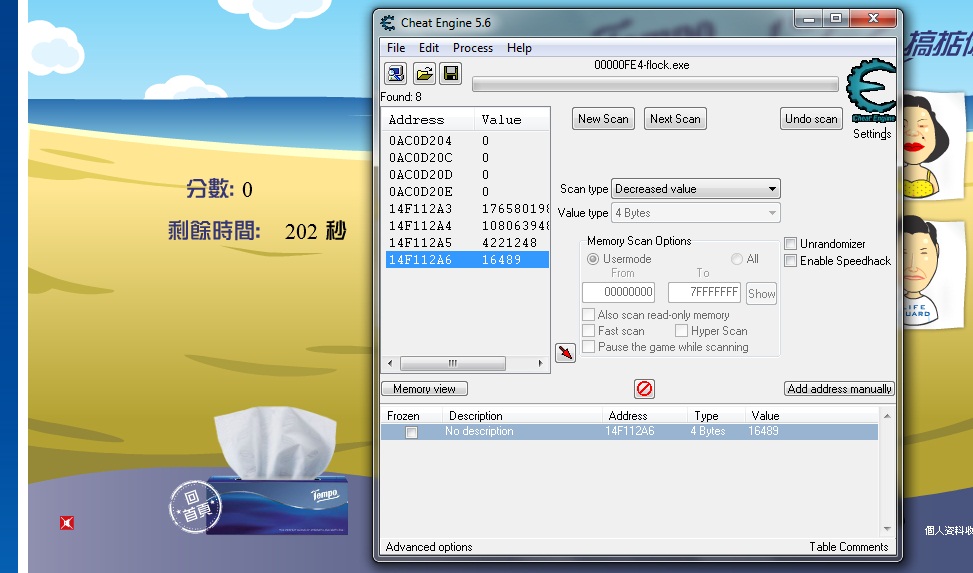Toggle the Hyper Scan checkbox

click(681, 331)
